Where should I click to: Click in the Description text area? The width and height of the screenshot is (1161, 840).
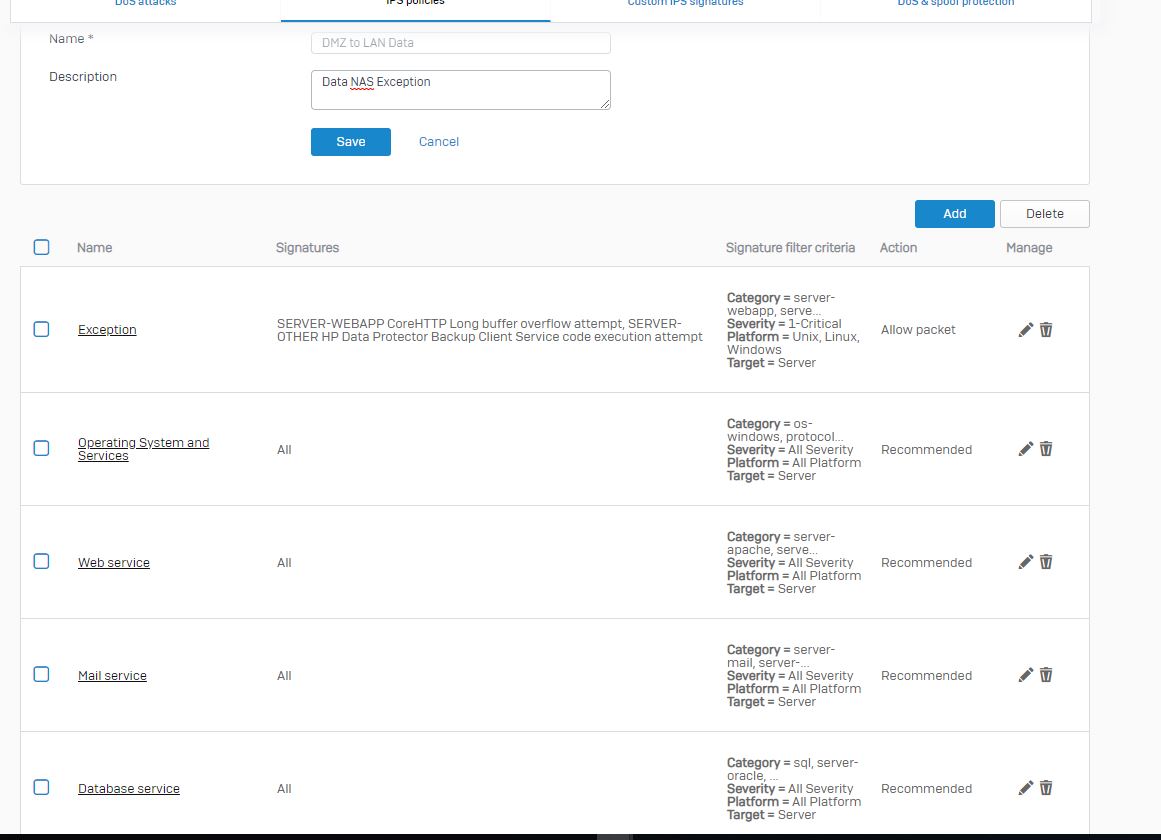point(460,90)
